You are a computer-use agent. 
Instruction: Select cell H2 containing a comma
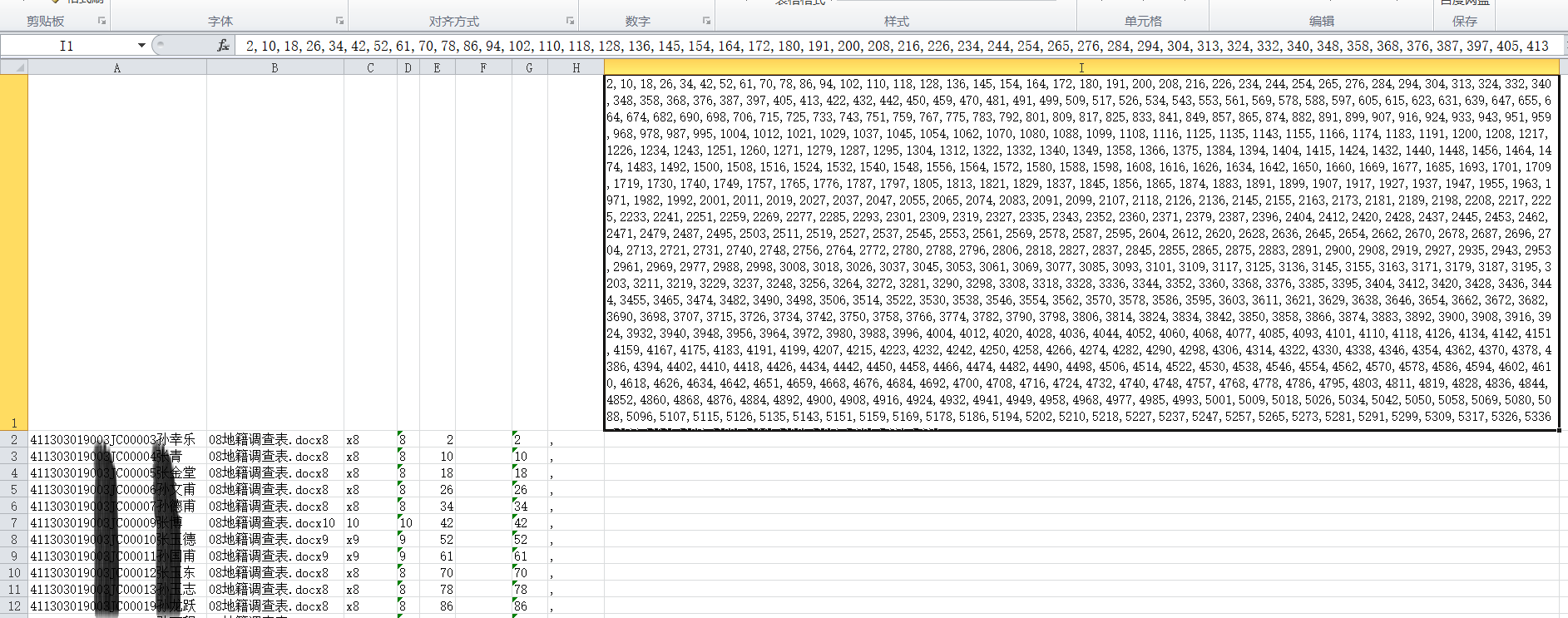point(576,439)
